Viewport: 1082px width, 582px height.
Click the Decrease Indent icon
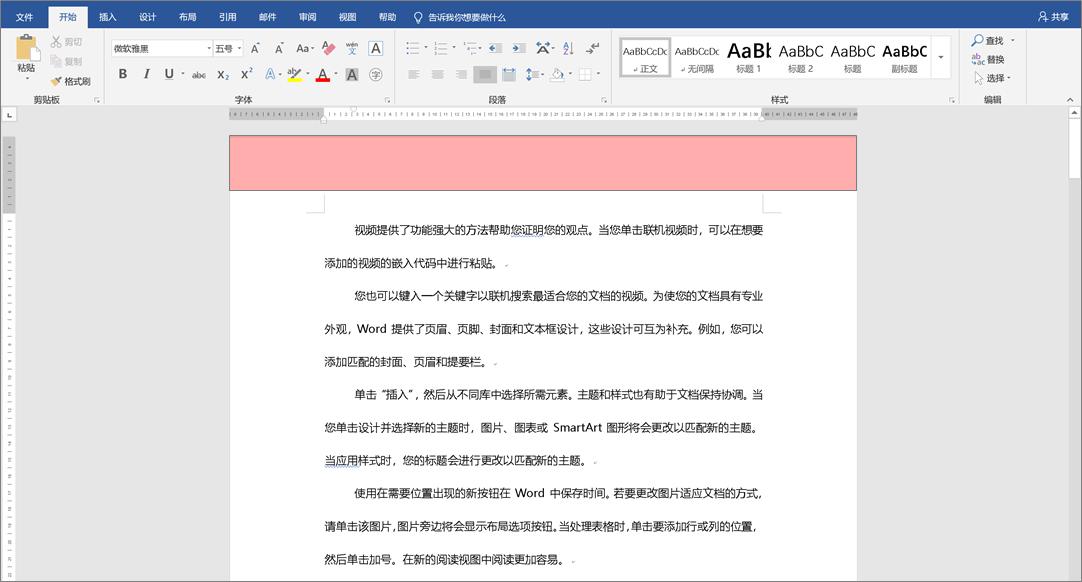(495, 48)
